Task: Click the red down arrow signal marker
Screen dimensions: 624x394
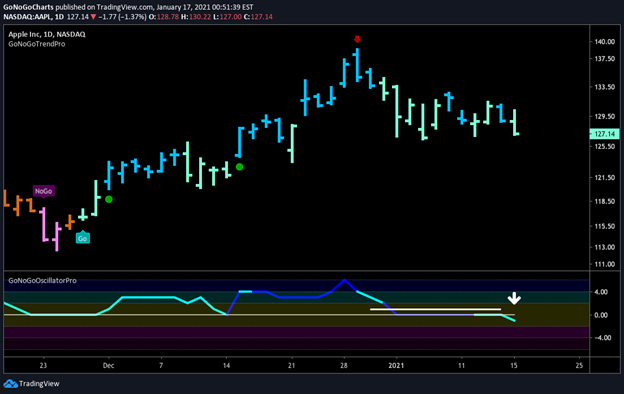Action: (357, 39)
